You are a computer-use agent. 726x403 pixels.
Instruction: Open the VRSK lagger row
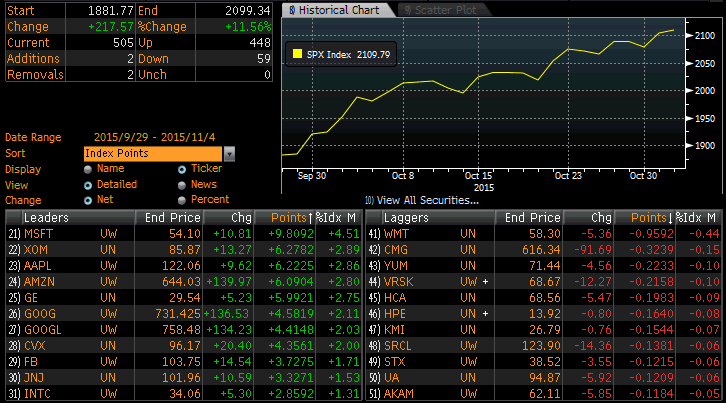coord(544,282)
